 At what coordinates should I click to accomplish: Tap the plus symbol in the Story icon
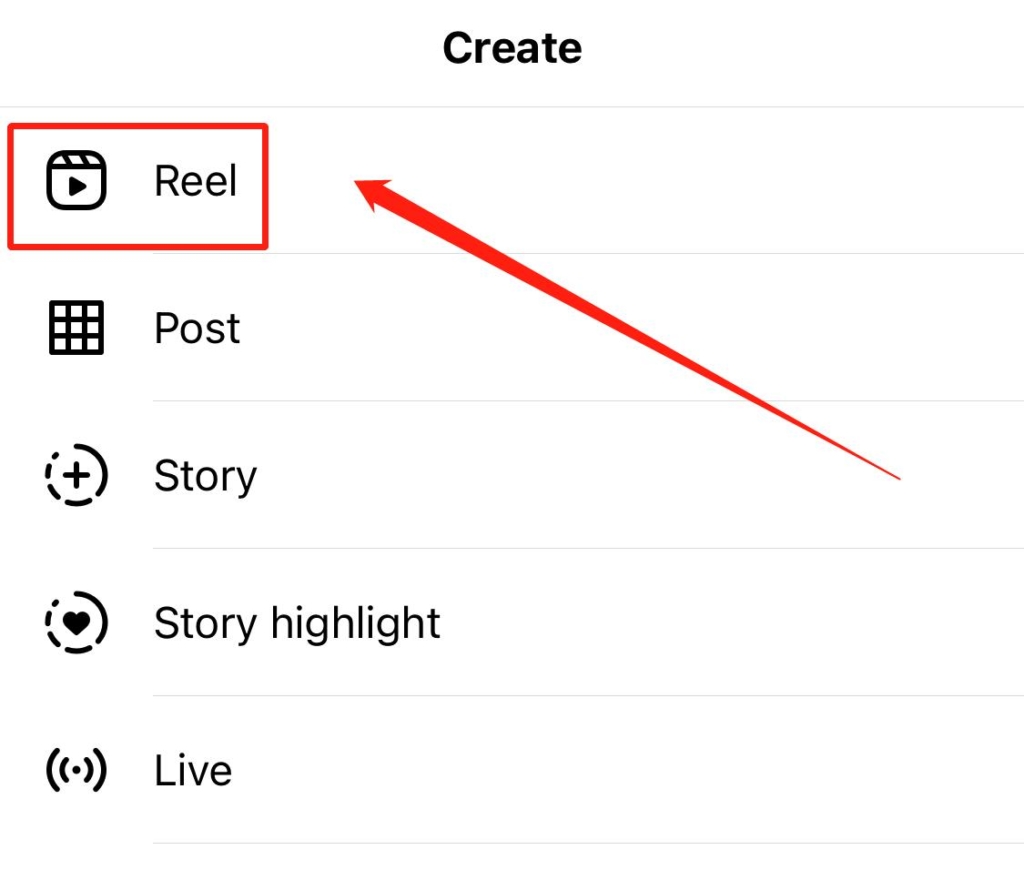[75, 475]
